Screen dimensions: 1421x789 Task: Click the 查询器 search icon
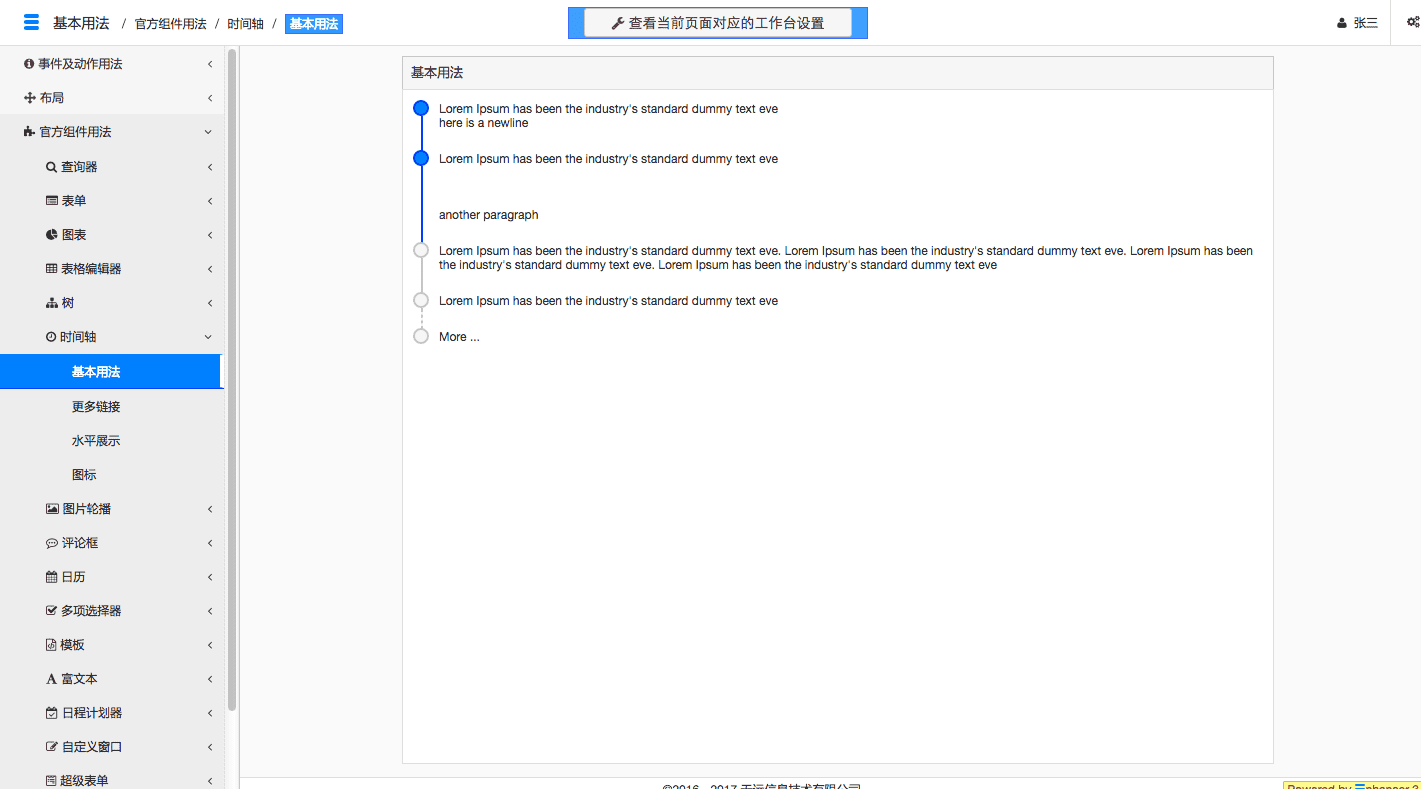pyautogui.click(x=51, y=167)
